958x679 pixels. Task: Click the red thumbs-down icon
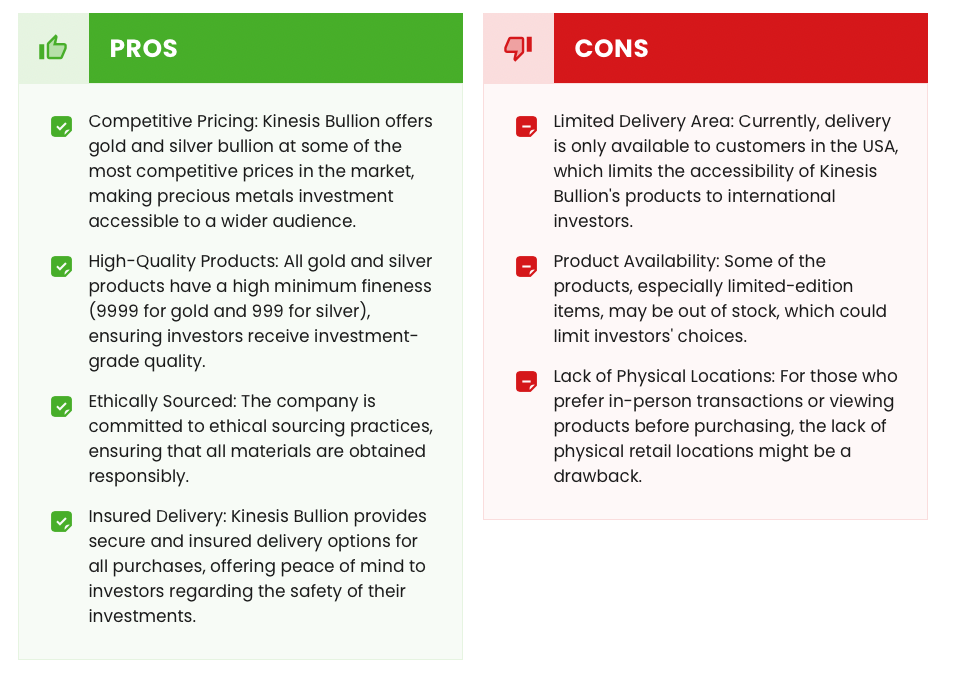[518, 48]
